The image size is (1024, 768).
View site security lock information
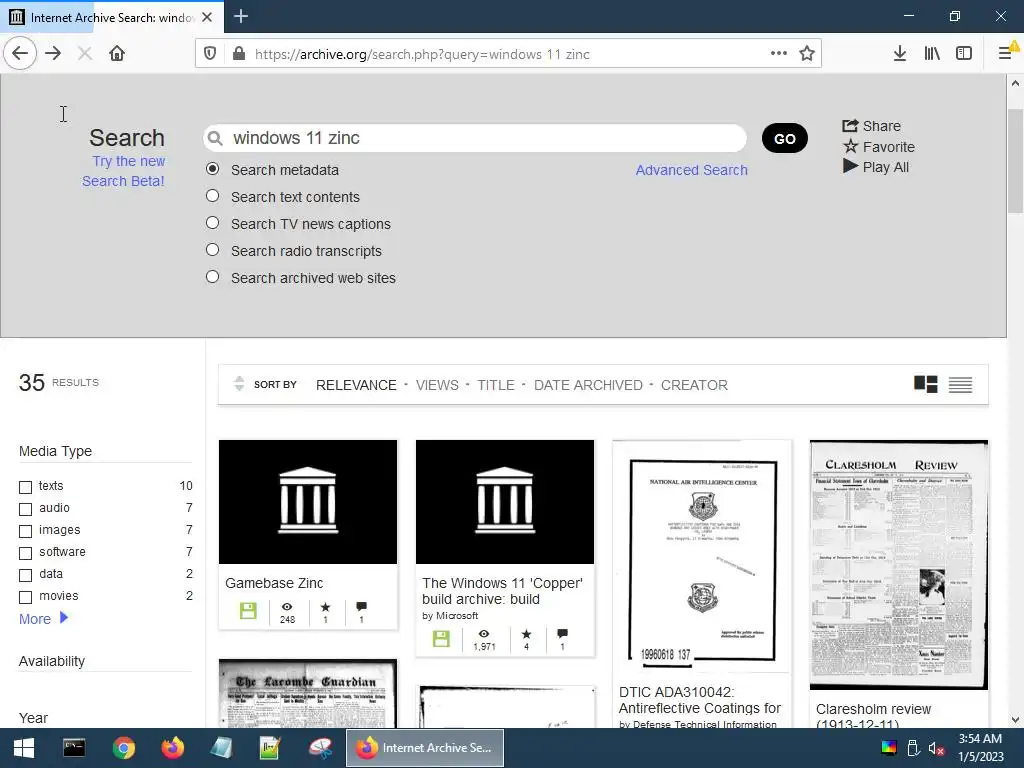pyautogui.click(x=239, y=54)
